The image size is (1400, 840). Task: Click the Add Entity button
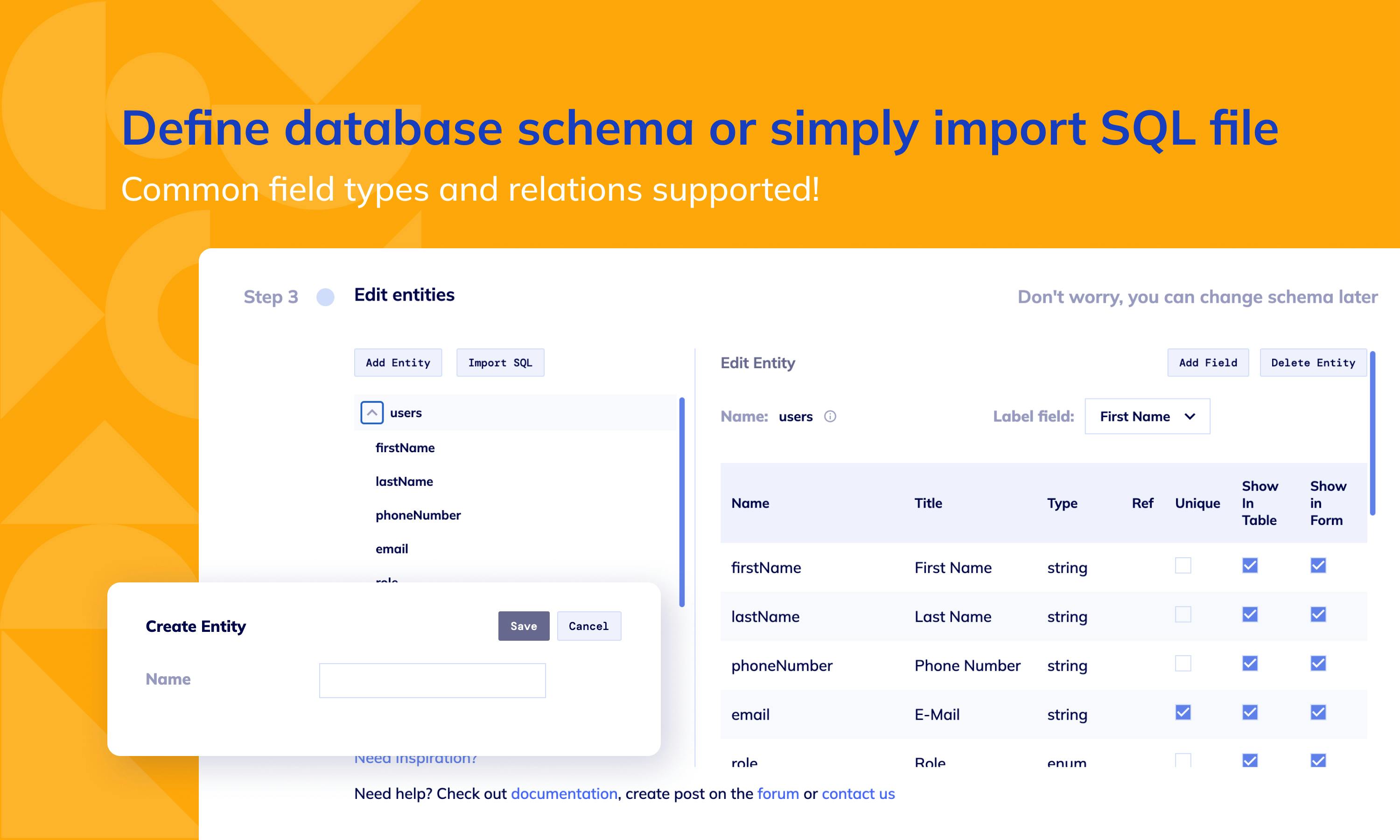(x=398, y=363)
